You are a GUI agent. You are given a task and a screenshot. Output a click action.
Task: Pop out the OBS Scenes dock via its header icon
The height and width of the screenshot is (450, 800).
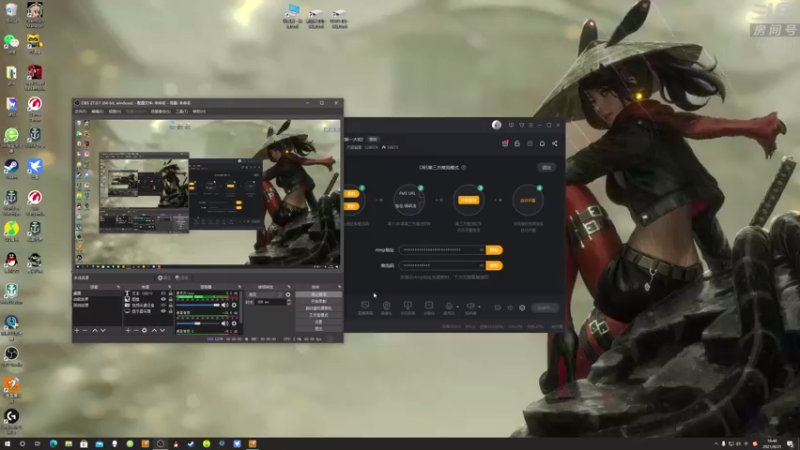[x=118, y=287]
